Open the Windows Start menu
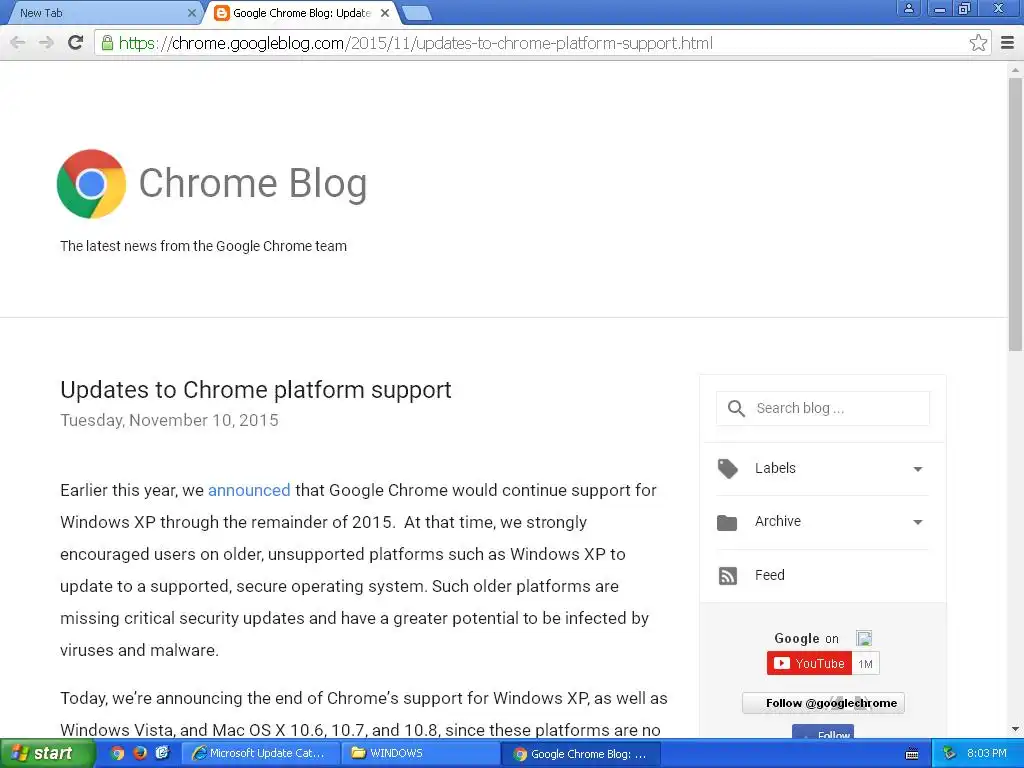 (47, 754)
